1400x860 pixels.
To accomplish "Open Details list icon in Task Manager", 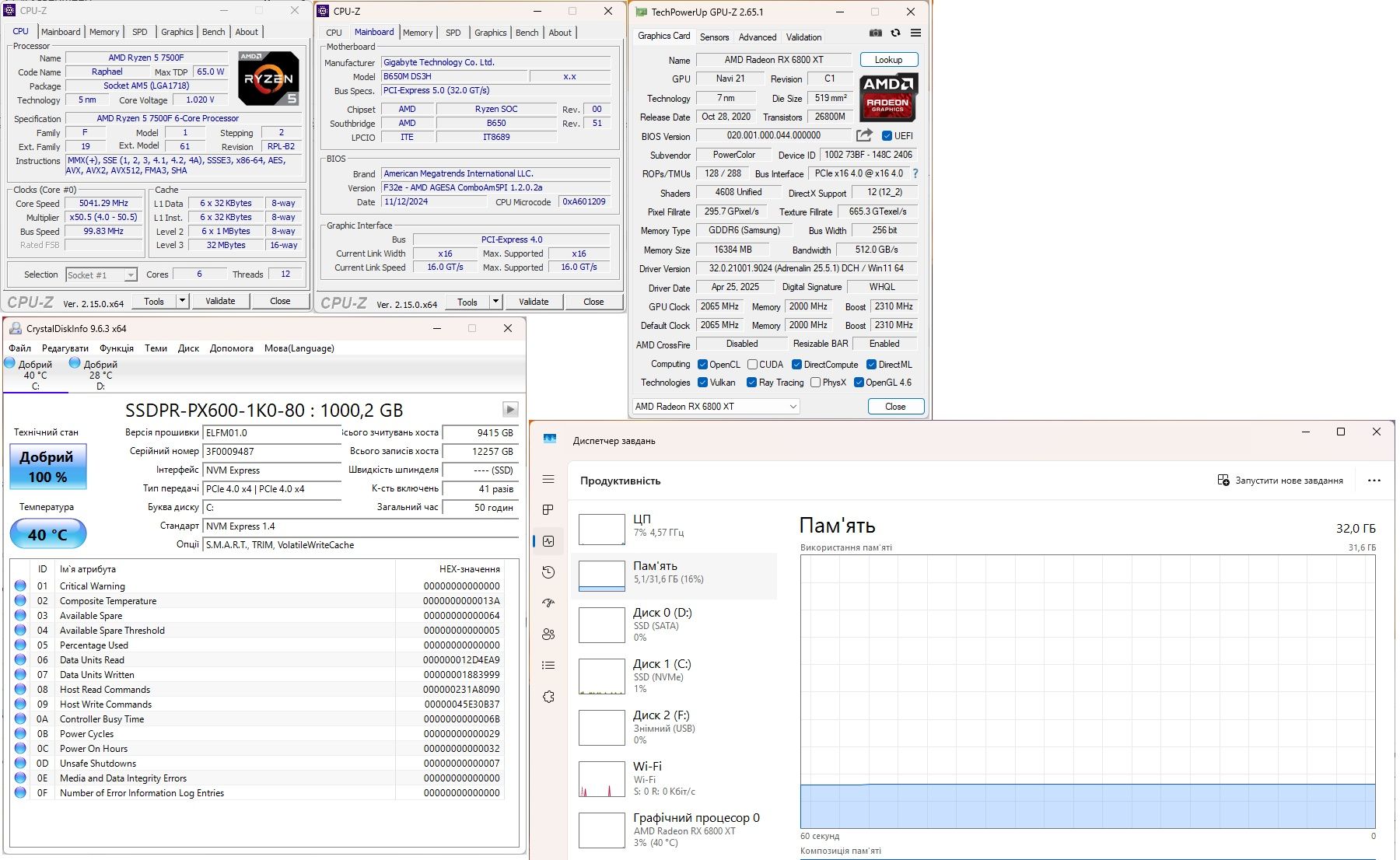I will [x=548, y=665].
